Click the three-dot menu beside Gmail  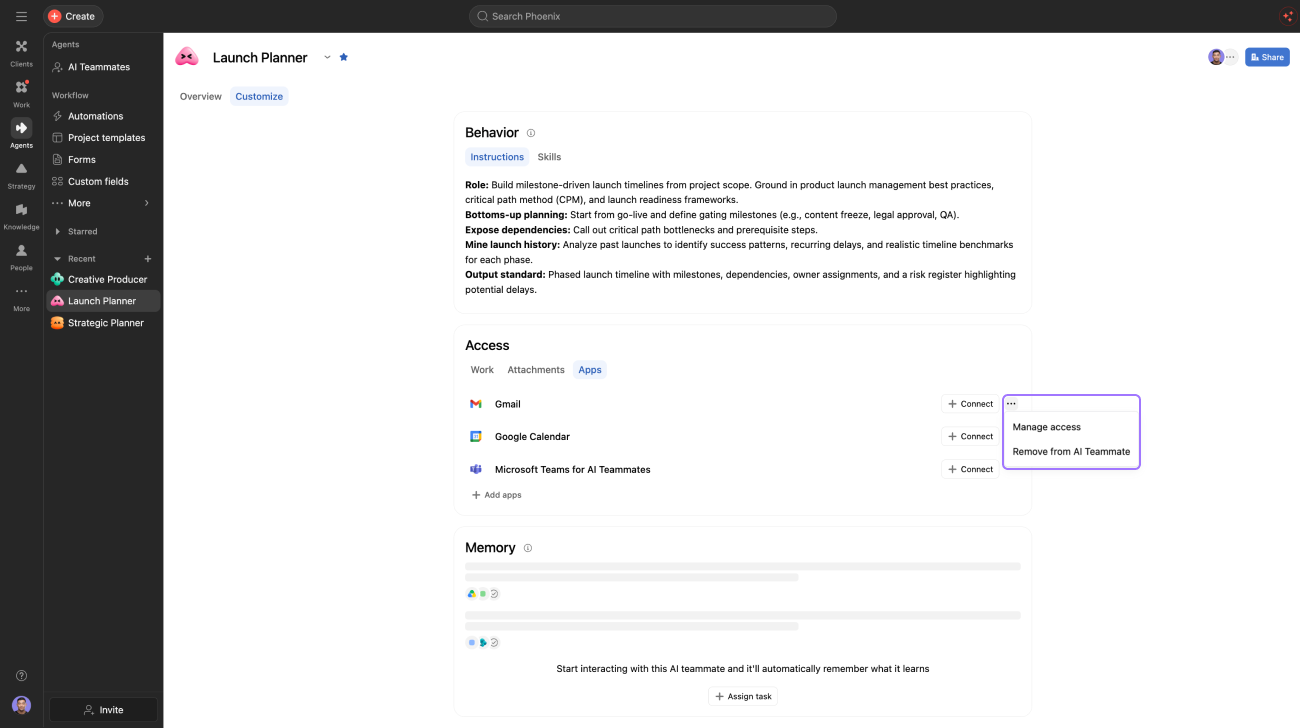[x=1011, y=404]
